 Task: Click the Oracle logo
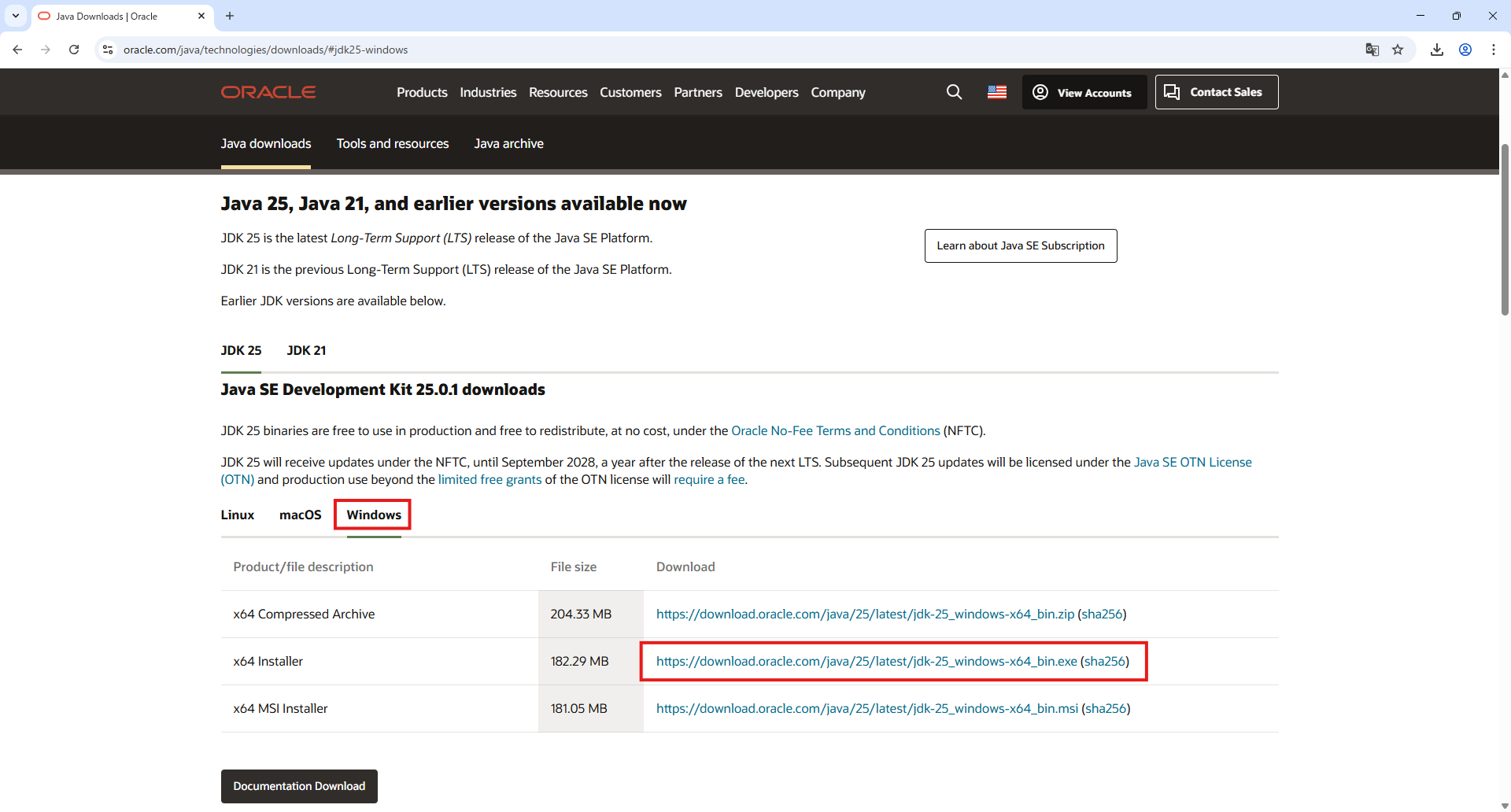[x=268, y=92]
